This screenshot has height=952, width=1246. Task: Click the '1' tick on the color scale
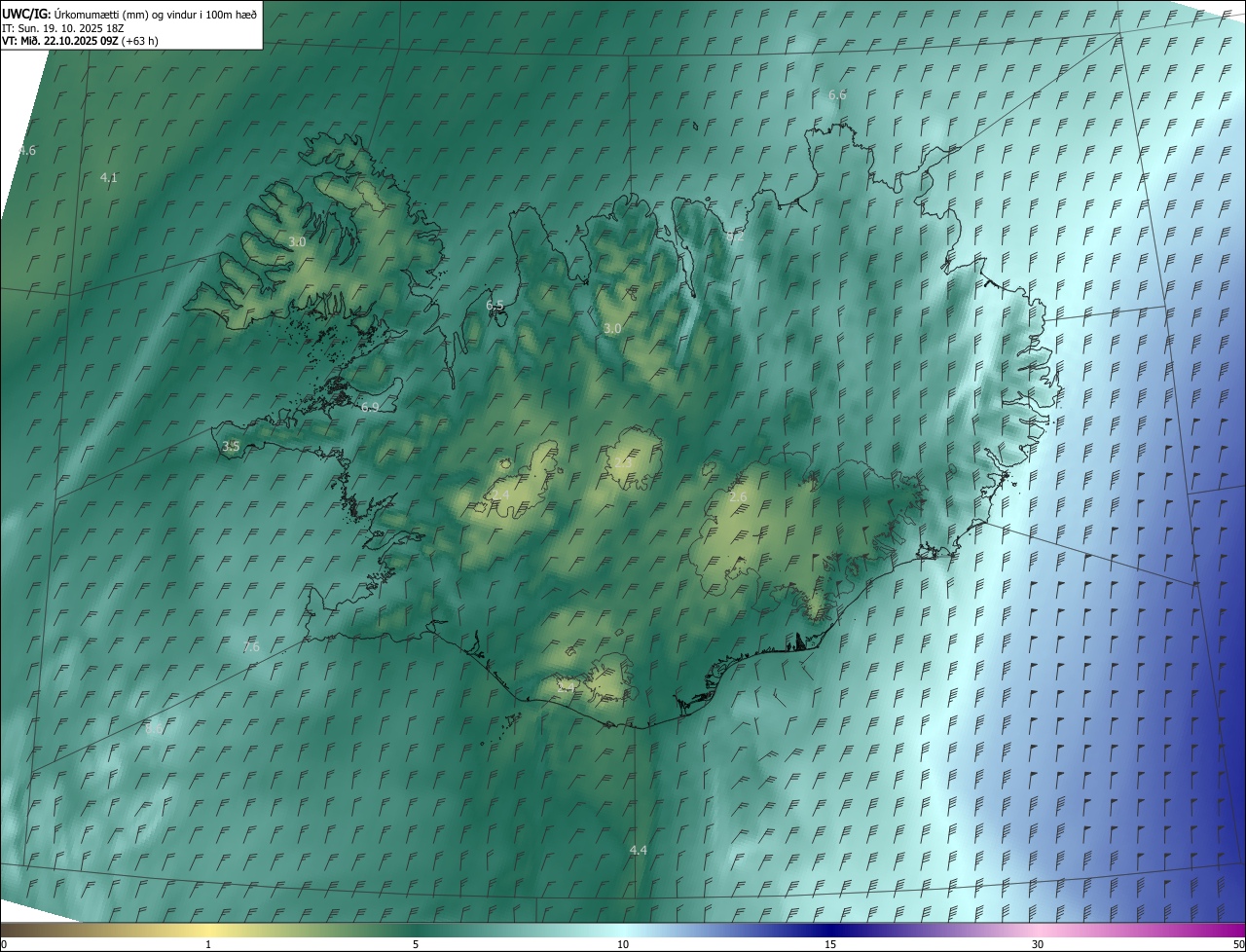coord(208,944)
